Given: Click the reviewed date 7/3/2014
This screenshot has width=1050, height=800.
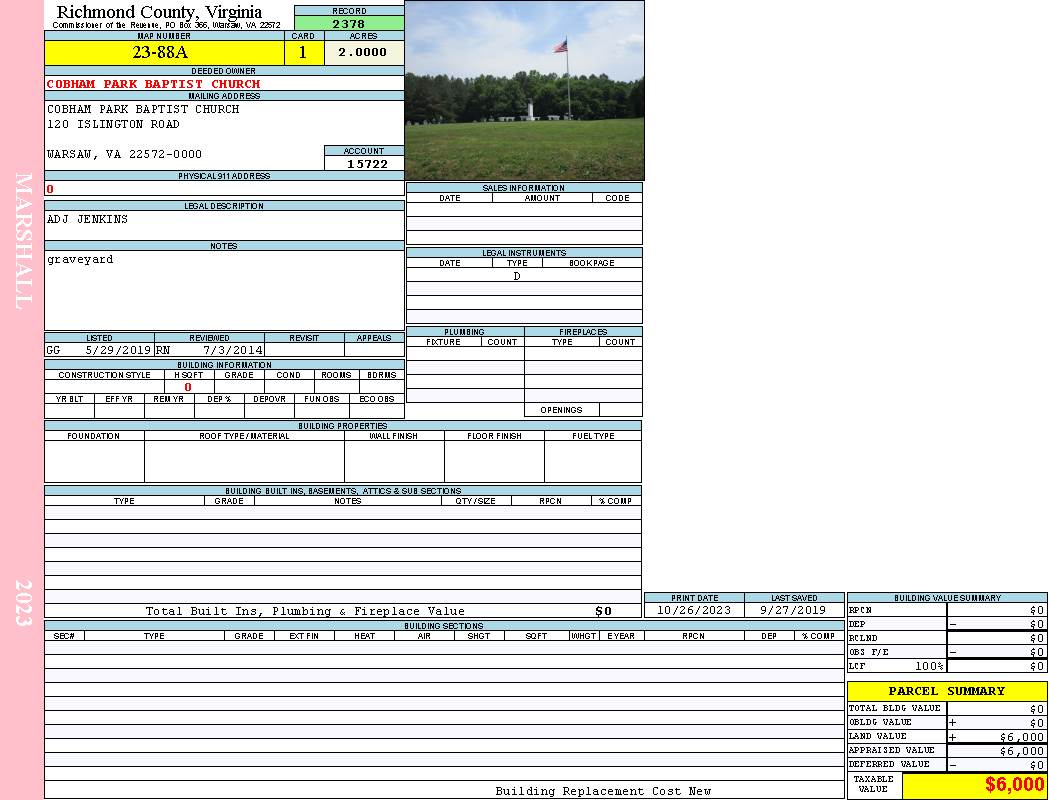Looking at the screenshot, I should pyautogui.click(x=232, y=351).
